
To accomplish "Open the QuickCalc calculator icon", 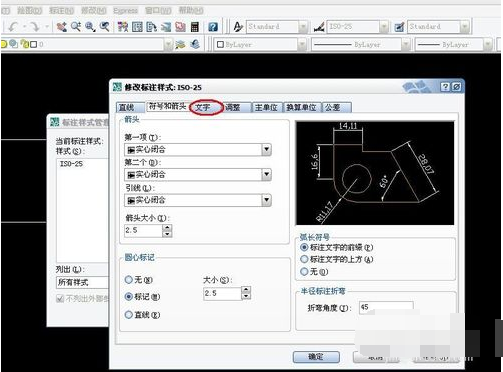I will pos(195,27).
